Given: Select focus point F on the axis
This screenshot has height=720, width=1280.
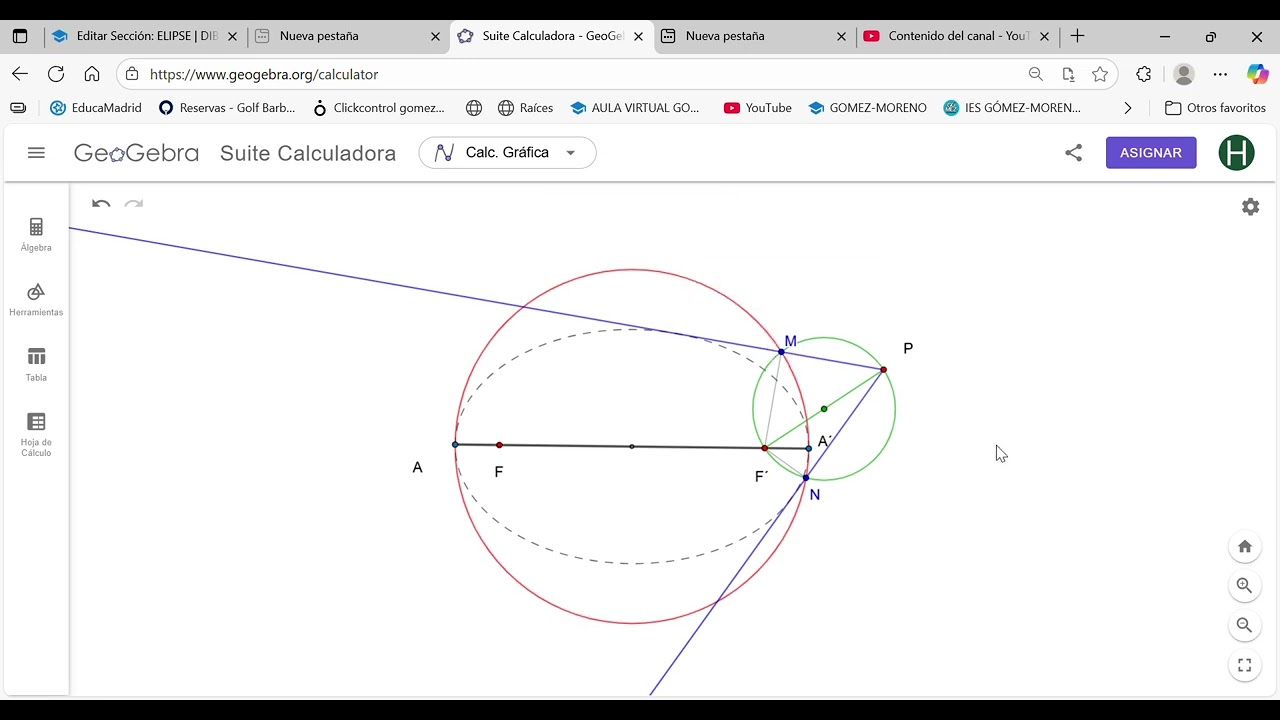Looking at the screenshot, I should click(499, 445).
